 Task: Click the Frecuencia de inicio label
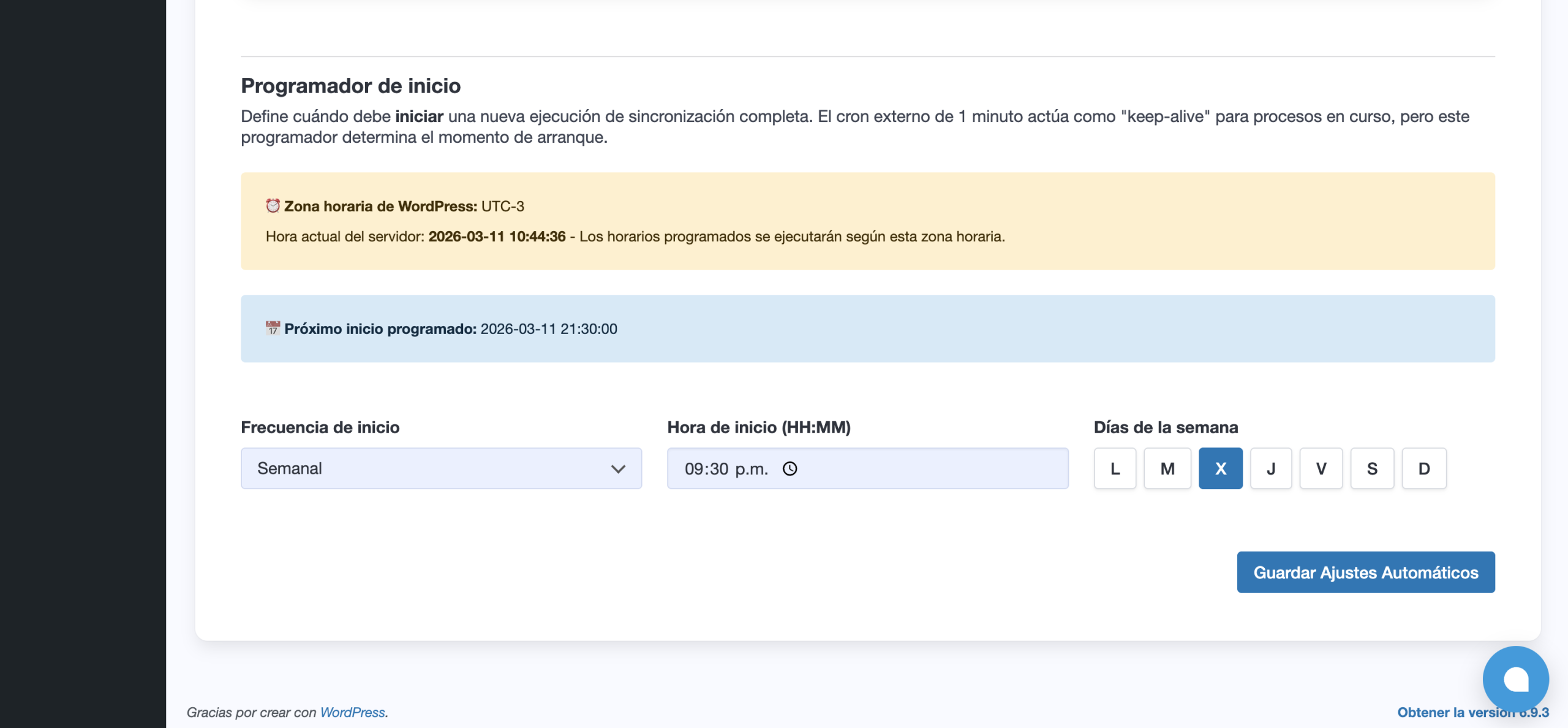pyautogui.click(x=320, y=427)
